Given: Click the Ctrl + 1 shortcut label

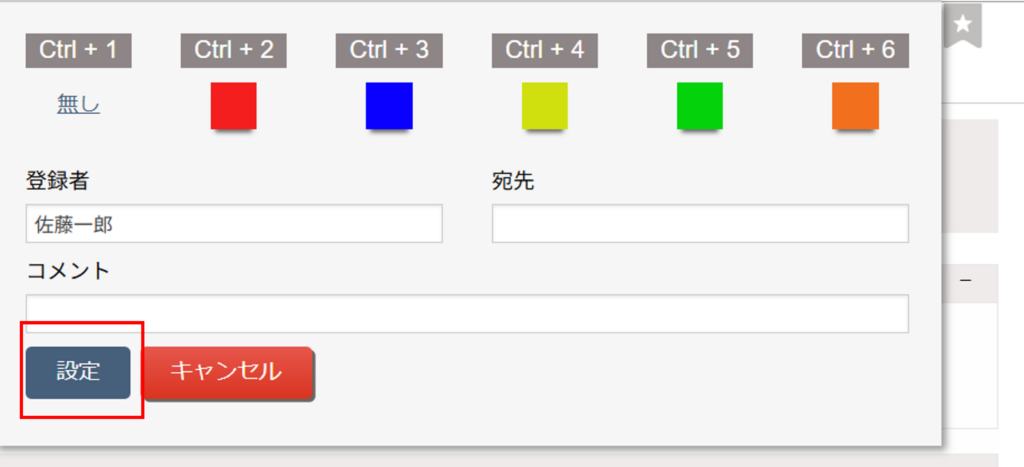Looking at the screenshot, I should (x=79, y=50).
